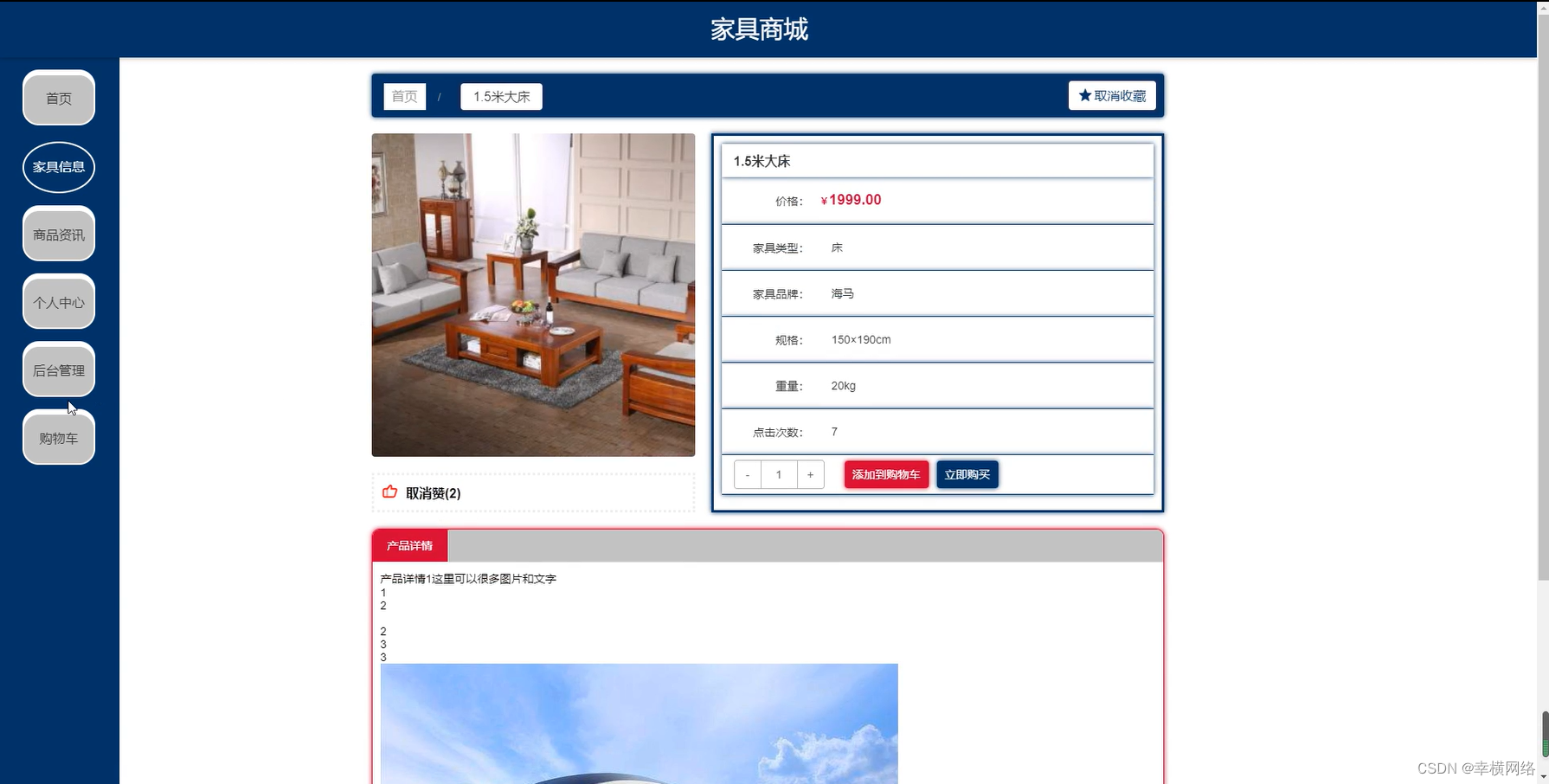
Task: Click the star icon next to 取消收藏
Action: tap(1084, 95)
